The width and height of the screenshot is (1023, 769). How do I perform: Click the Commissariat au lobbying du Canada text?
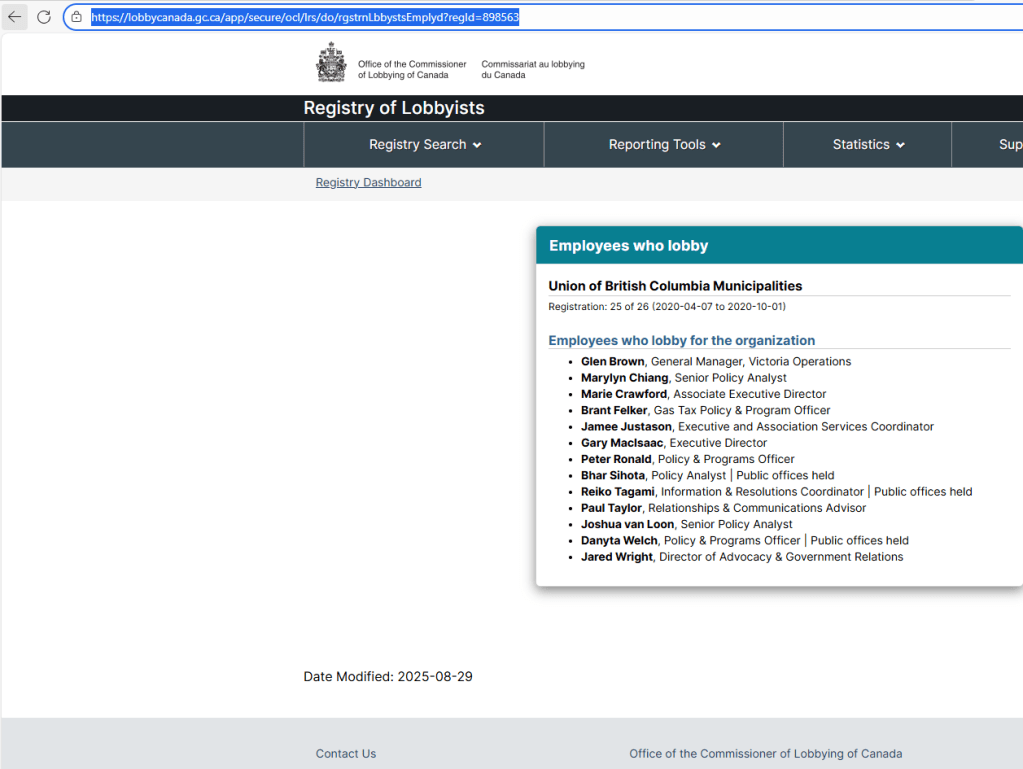tap(532, 69)
